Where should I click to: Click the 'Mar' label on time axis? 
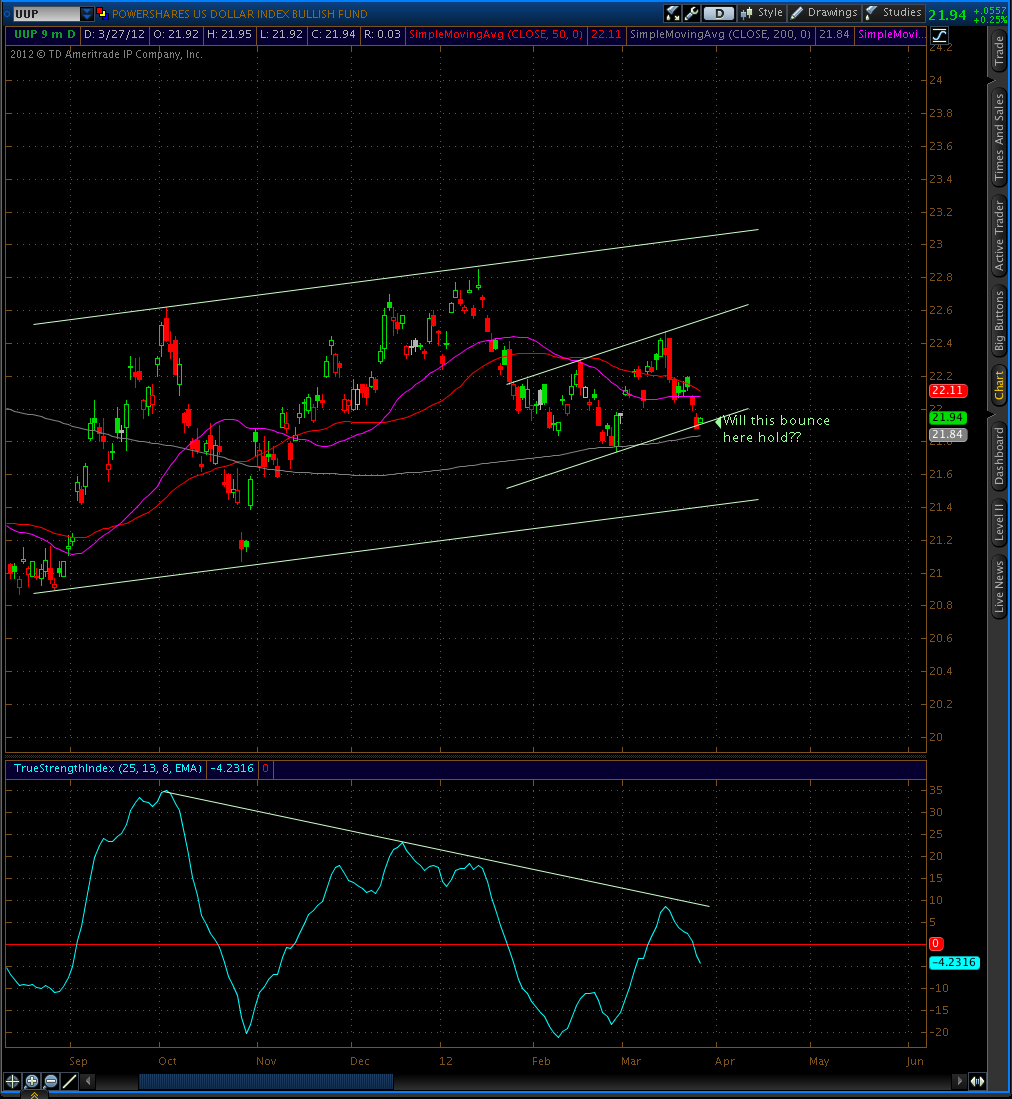click(x=631, y=1061)
